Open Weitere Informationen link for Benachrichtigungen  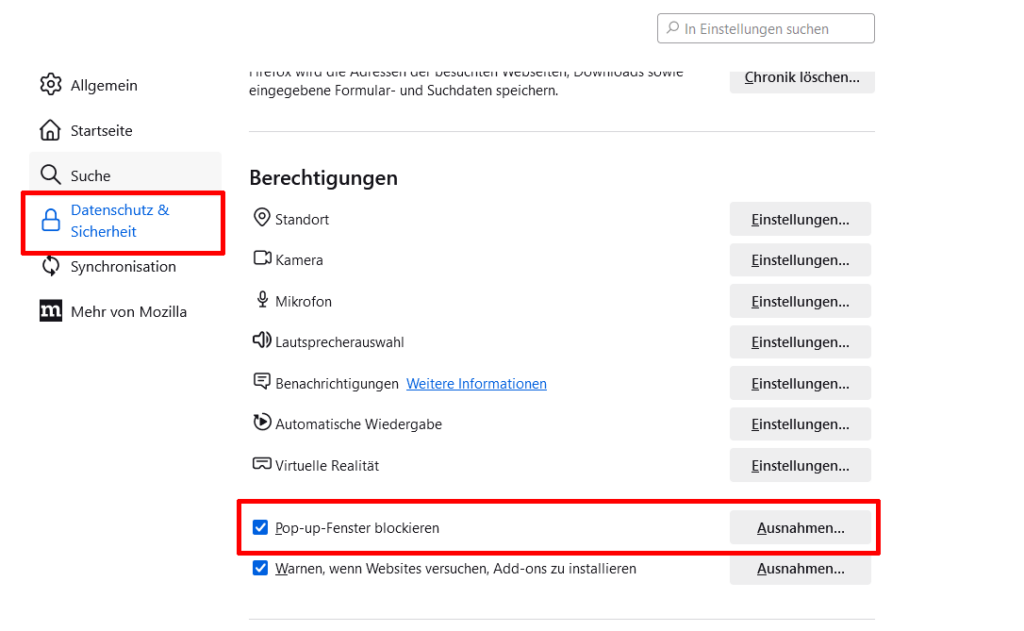click(476, 384)
